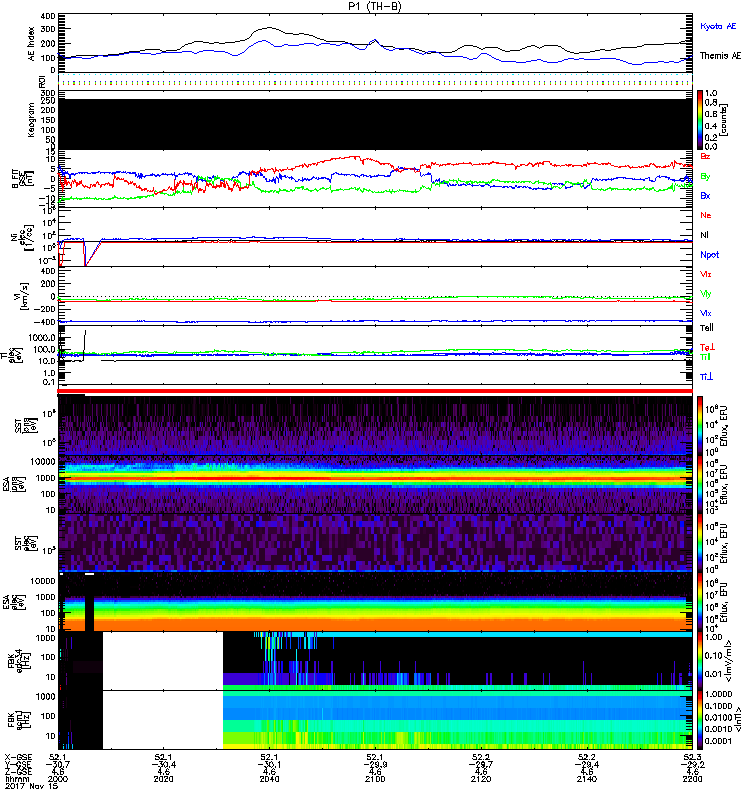The image size is (750, 800).
Task: Click the "<|mV/m|>" colorbar unit label
Action: (729, 661)
